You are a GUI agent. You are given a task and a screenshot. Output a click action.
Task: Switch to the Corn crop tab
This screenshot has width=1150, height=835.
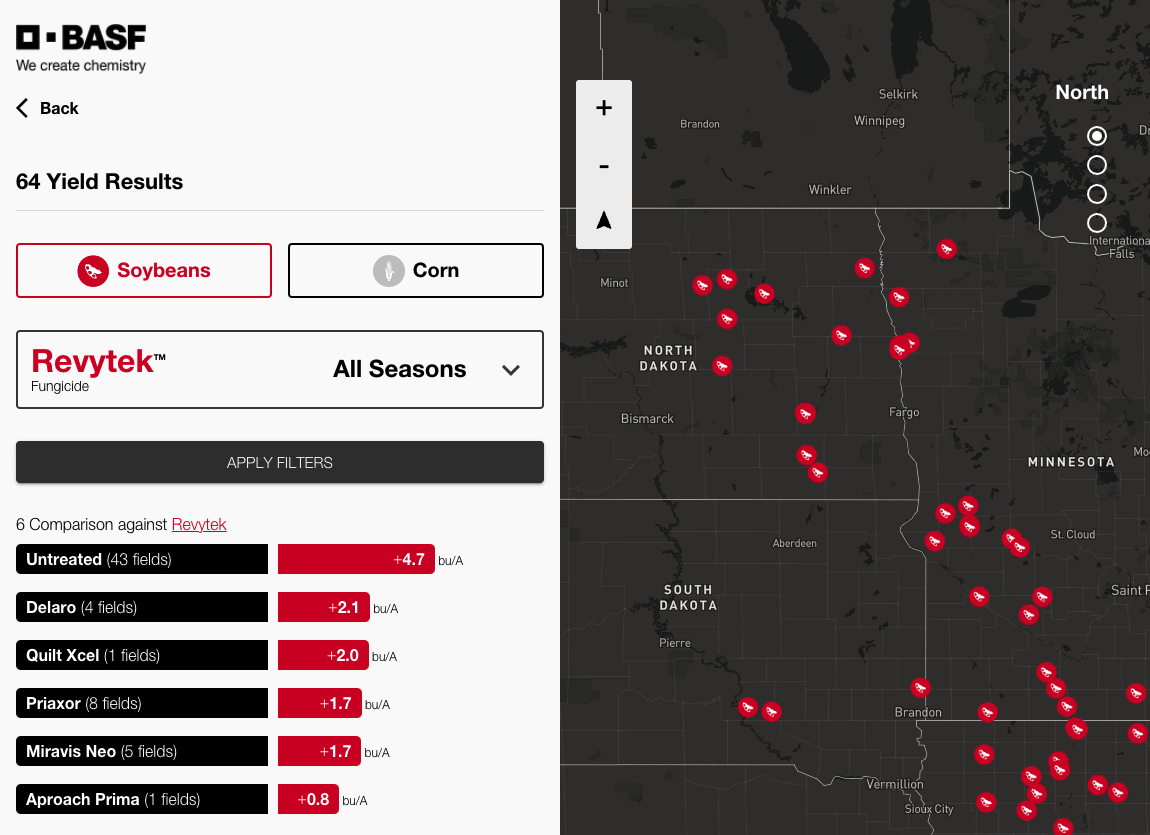pyautogui.click(x=416, y=271)
